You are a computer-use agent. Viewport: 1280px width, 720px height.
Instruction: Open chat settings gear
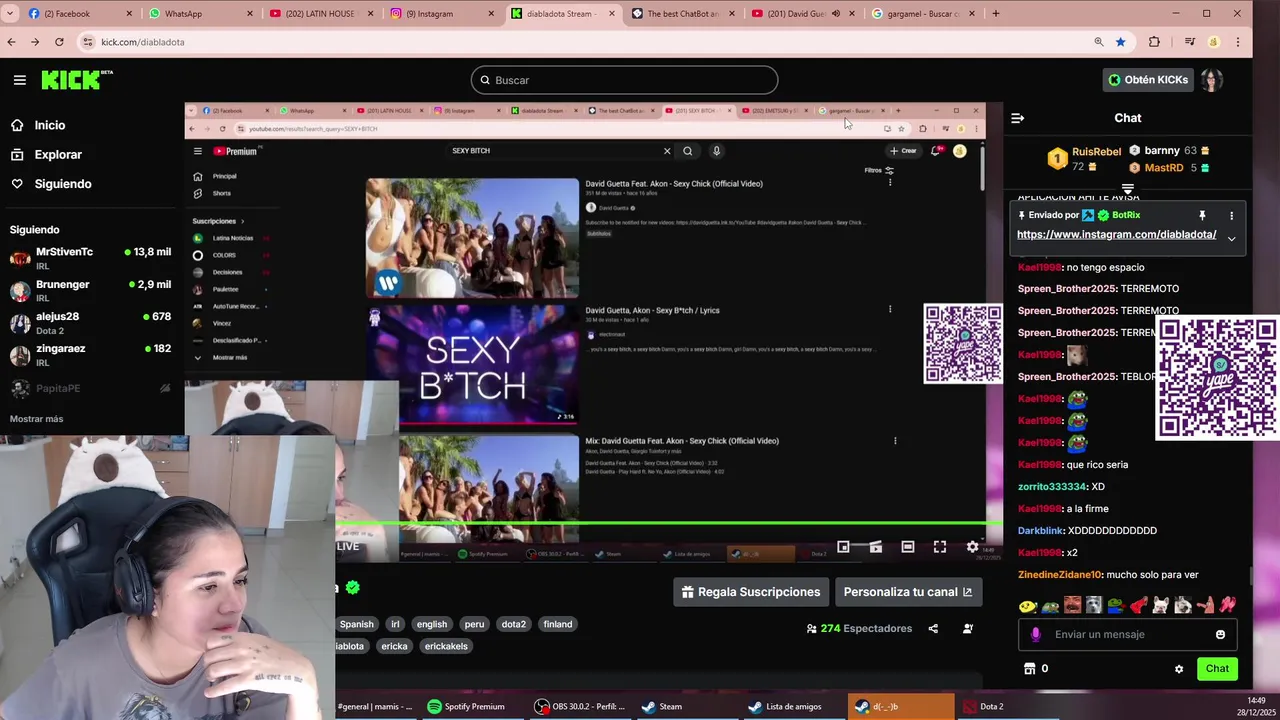point(1179,669)
